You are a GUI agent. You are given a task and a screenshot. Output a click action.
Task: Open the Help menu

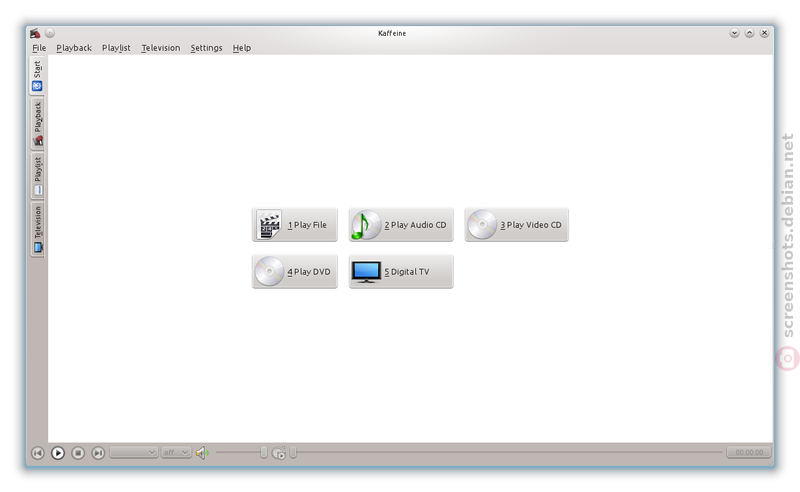pyautogui.click(x=242, y=48)
